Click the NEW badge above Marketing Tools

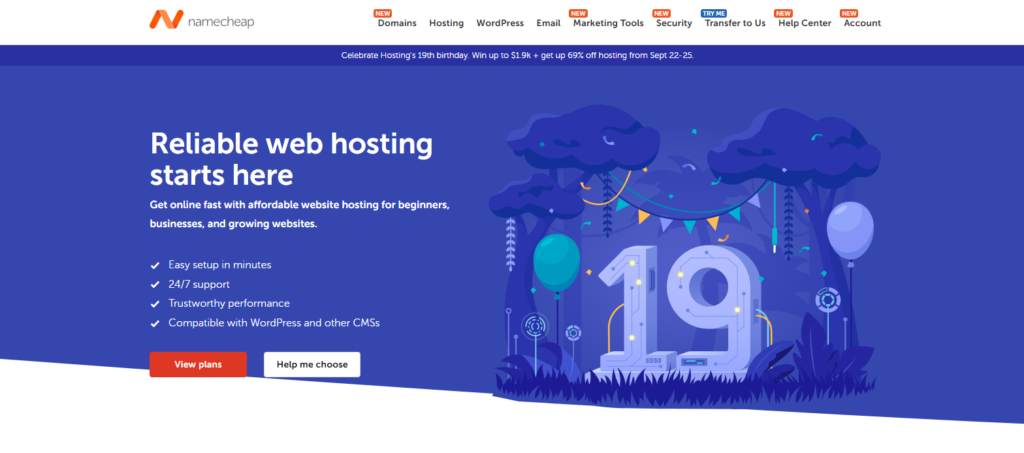[579, 13]
